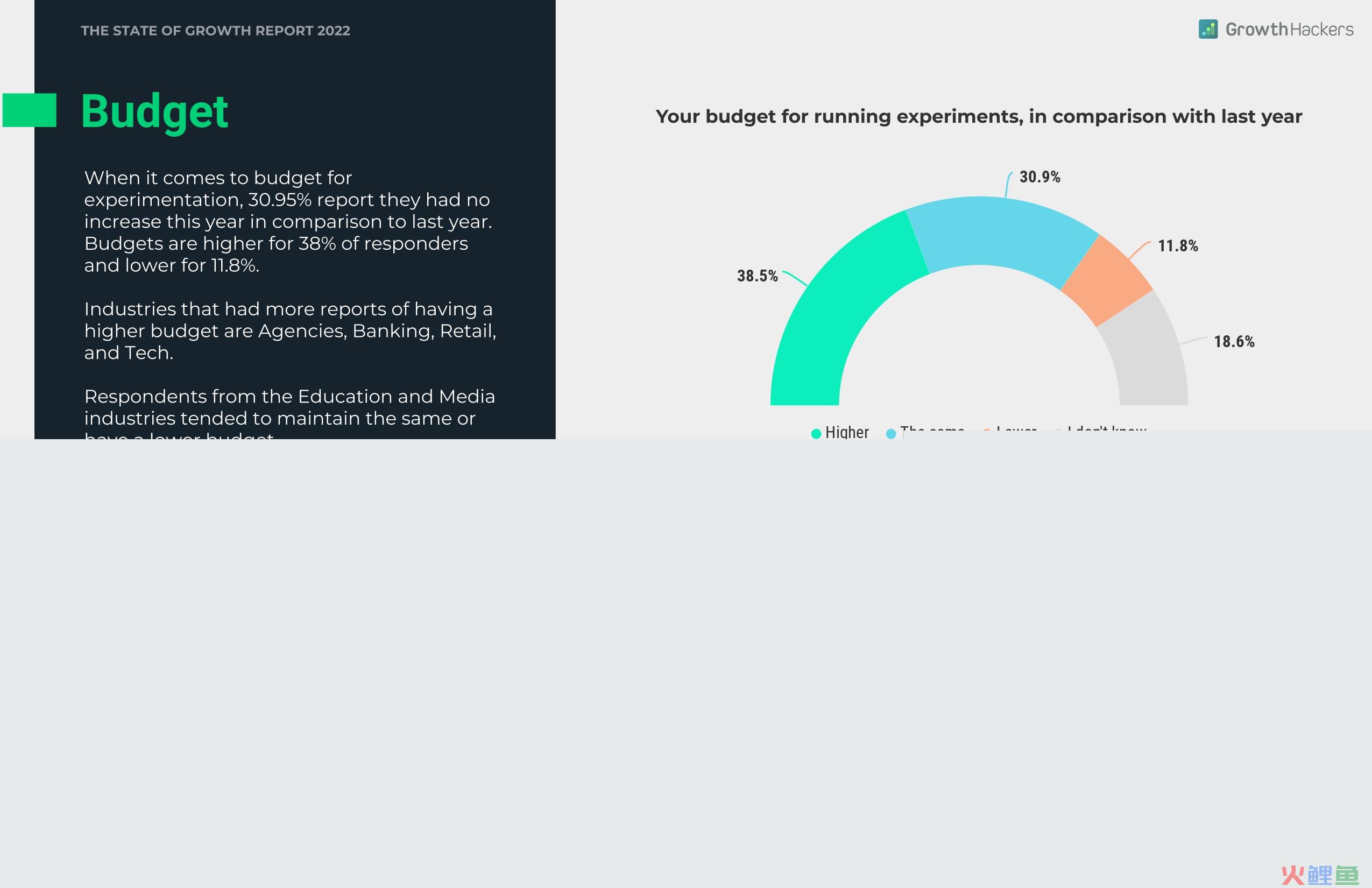Click the paragraph mentioning Agencies, Banking, Retail

pyautogui.click(x=290, y=331)
